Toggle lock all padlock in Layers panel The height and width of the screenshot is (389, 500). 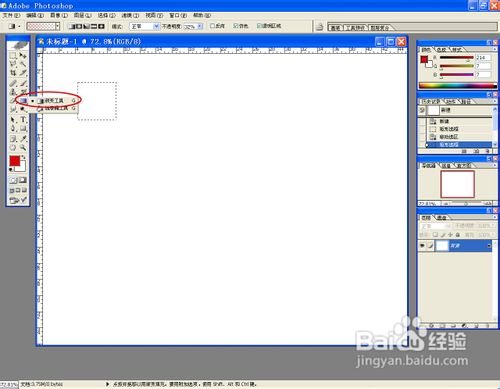click(457, 235)
